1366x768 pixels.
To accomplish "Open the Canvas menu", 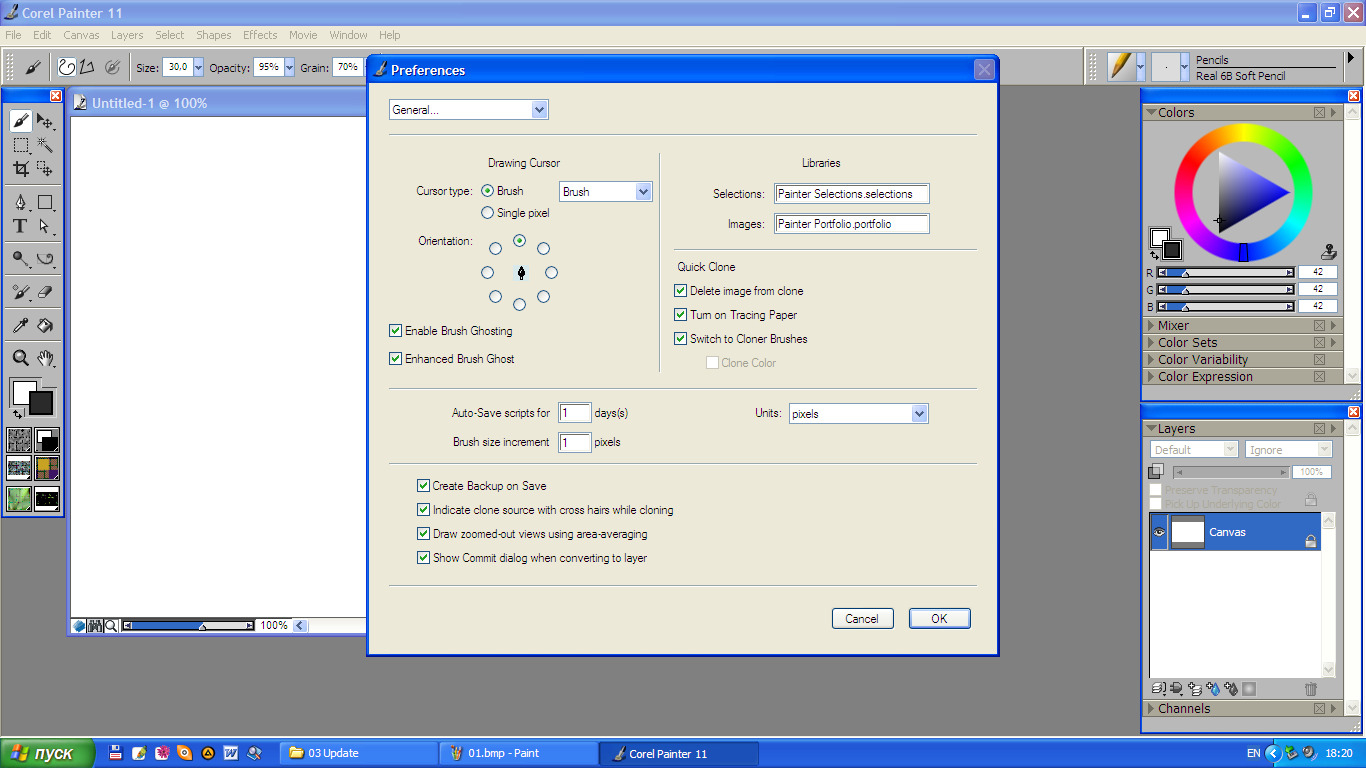I will click(x=81, y=35).
